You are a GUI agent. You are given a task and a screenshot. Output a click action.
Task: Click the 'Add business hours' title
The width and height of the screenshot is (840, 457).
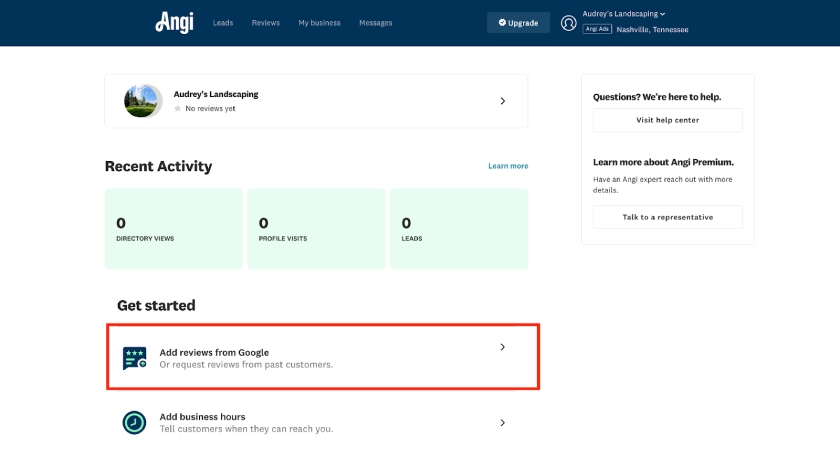pyautogui.click(x=202, y=417)
